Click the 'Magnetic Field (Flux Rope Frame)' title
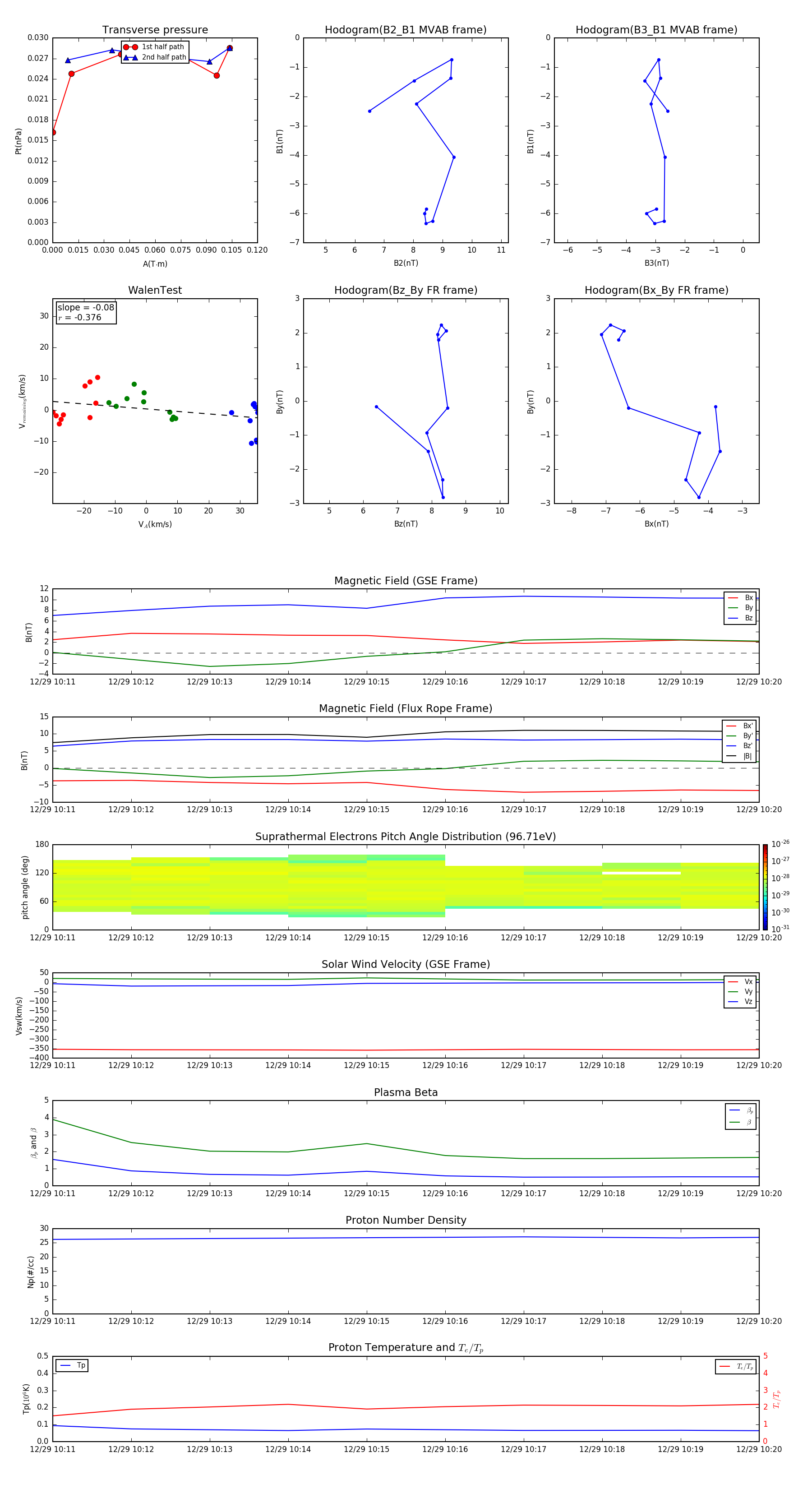Viewport: 812px width, 1489px height. (x=405, y=709)
